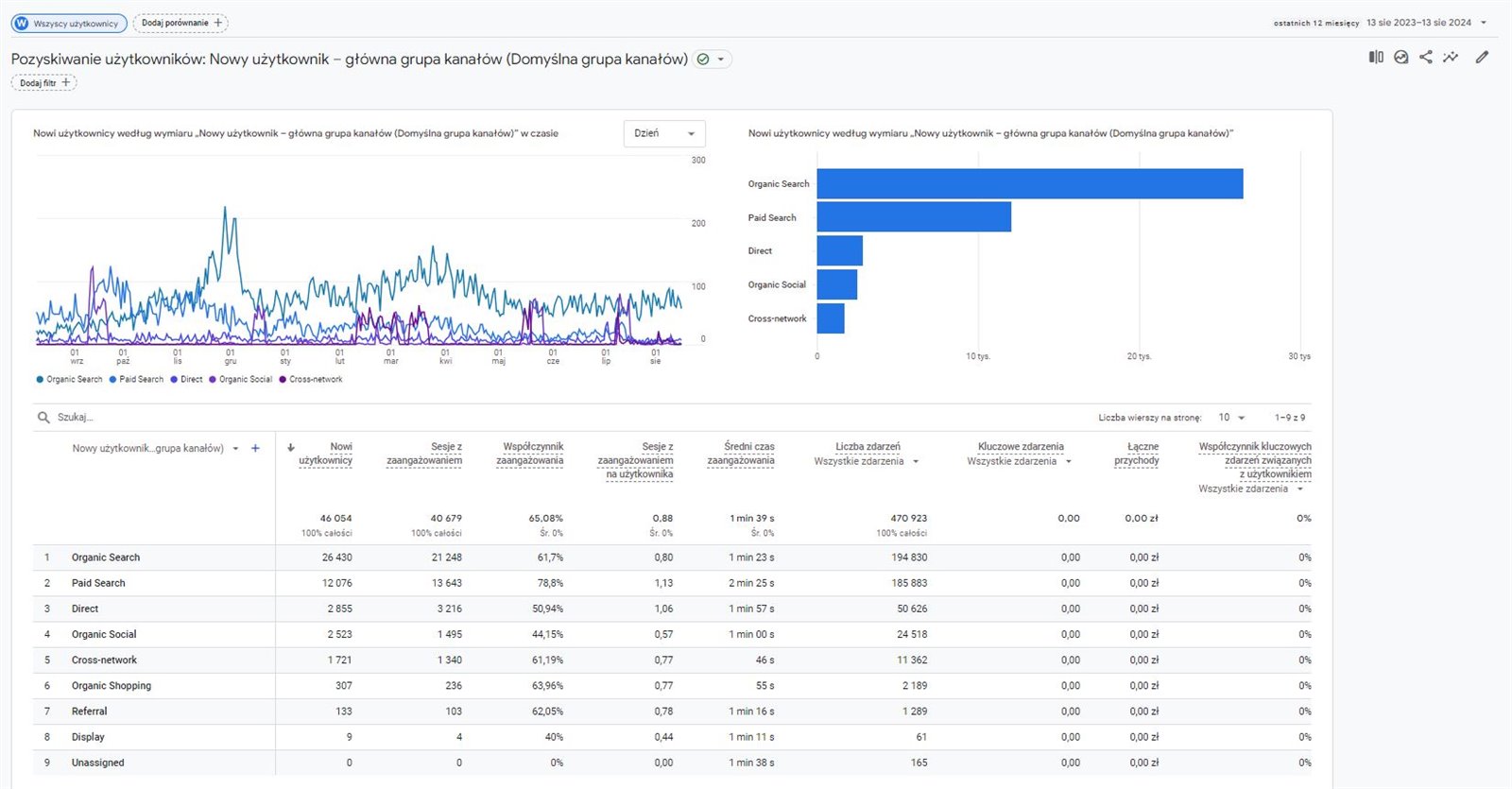This screenshot has height=789, width=1512.
Task: Edit report with the pencil icon
Action: (x=1482, y=58)
